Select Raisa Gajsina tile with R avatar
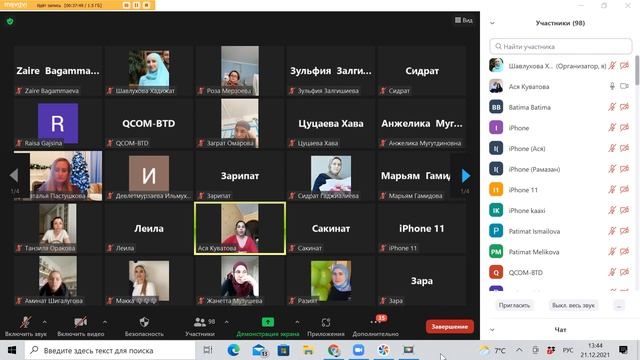 tap(58, 123)
